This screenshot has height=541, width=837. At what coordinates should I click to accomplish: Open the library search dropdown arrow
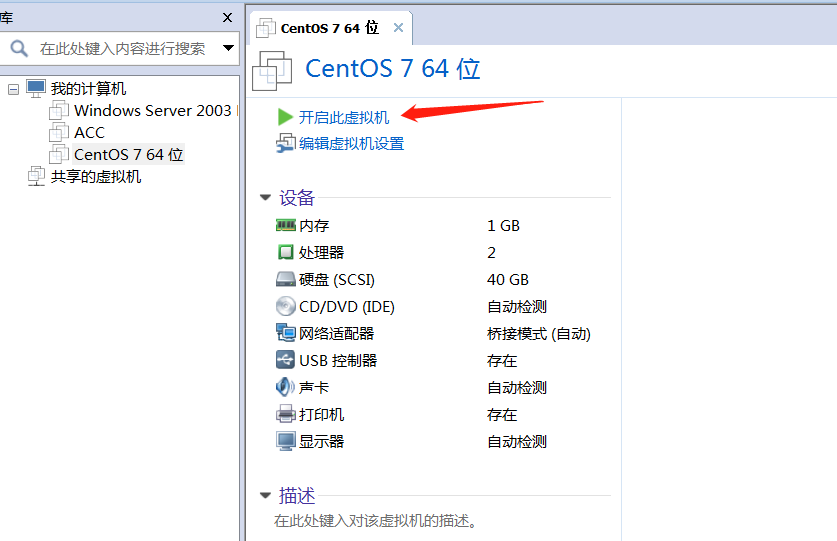click(x=228, y=48)
